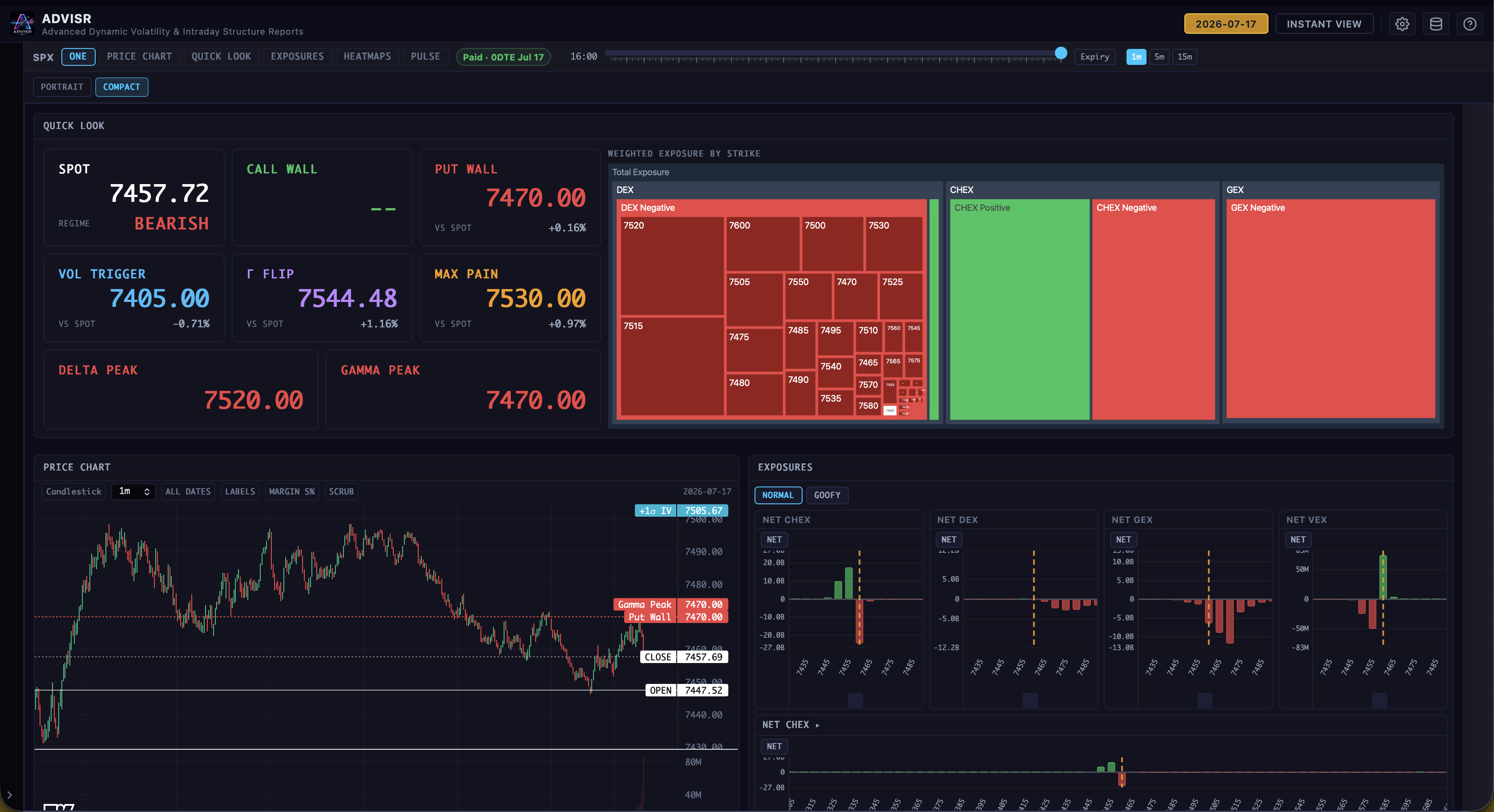This screenshot has height=812, width=1494.
Task: Click the 7600 treemap cell in DEX
Action: tap(763, 244)
